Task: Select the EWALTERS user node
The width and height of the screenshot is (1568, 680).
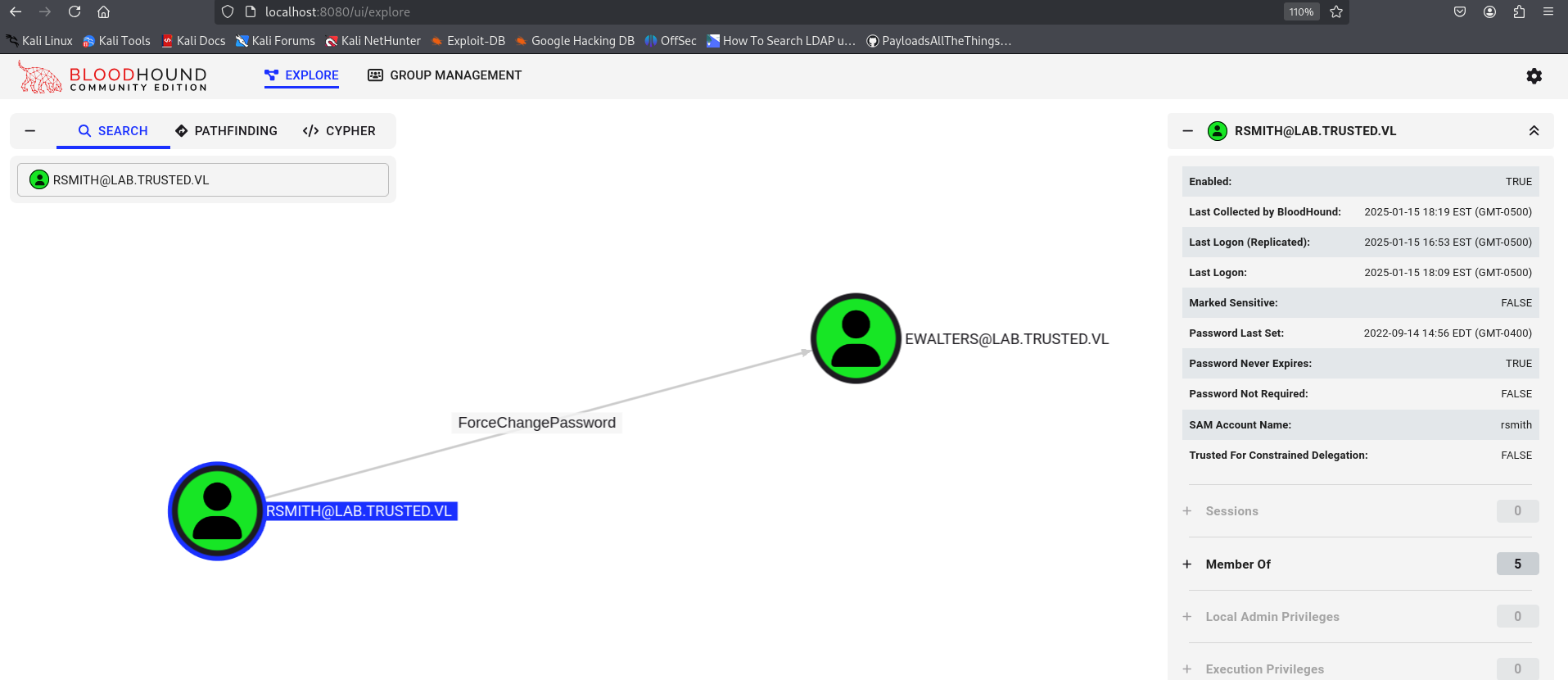Action: [x=856, y=338]
